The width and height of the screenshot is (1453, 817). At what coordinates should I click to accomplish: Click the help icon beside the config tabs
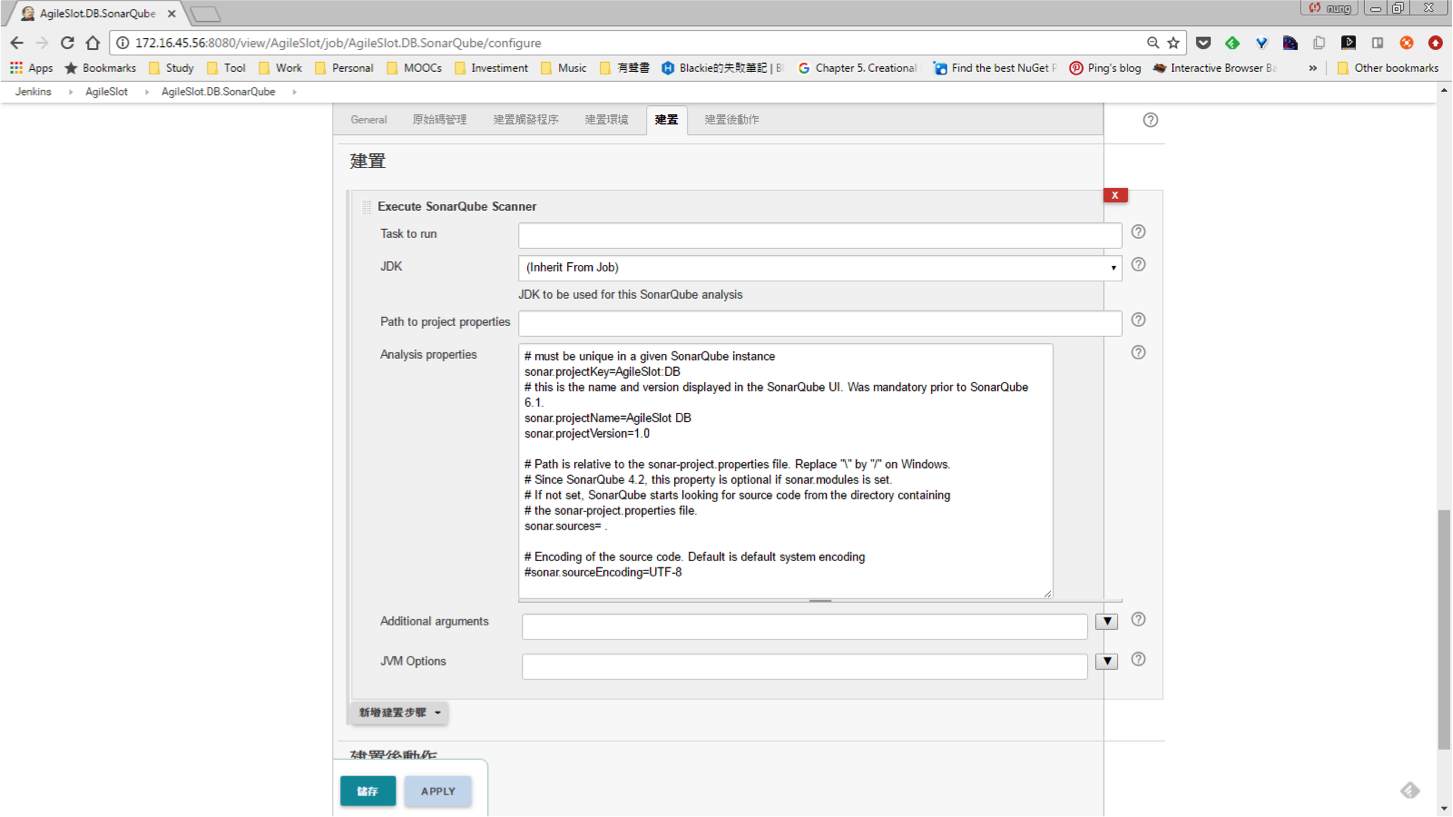tap(1150, 120)
